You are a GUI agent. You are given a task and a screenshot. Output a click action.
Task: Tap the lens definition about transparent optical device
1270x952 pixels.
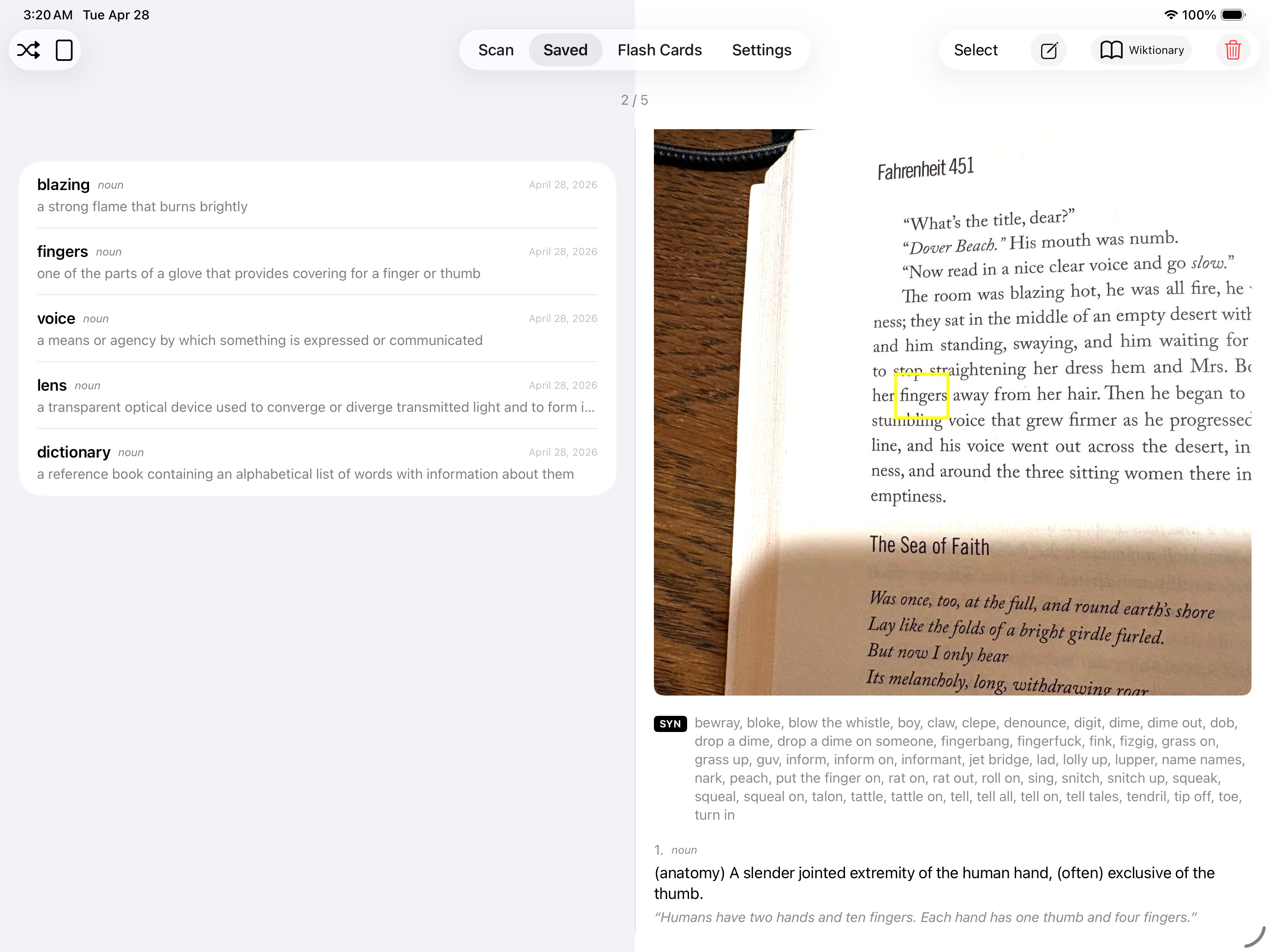pyautogui.click(x=316, y=407)
